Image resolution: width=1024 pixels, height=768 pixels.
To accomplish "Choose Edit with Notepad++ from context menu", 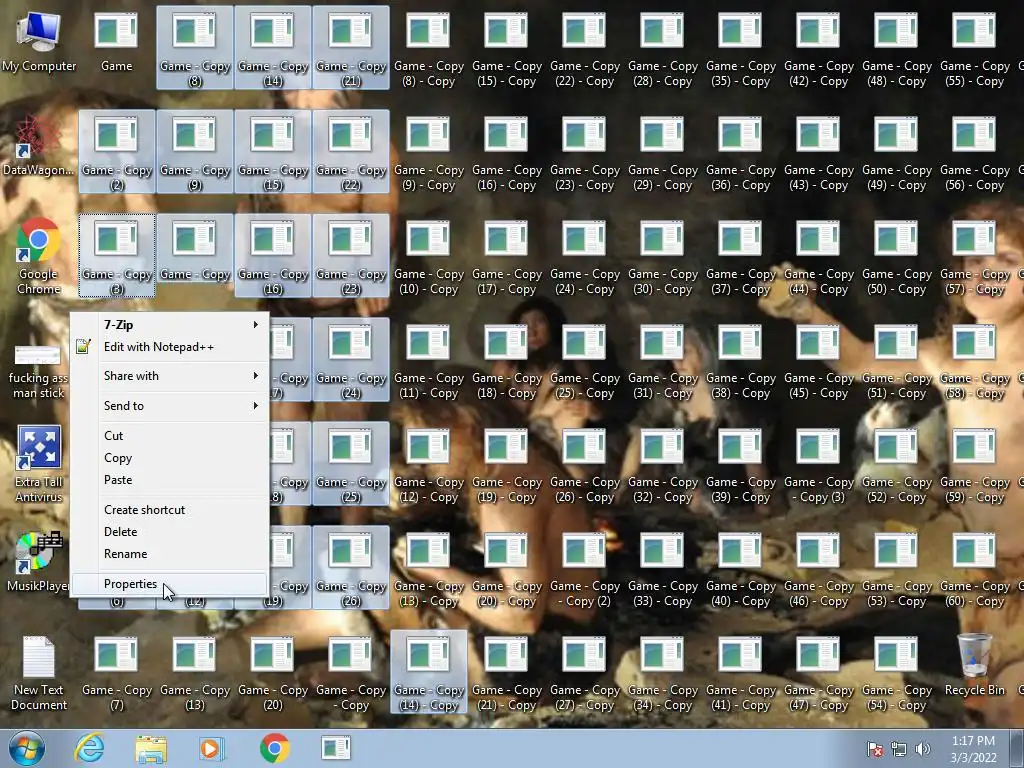I will coord(170,347).
